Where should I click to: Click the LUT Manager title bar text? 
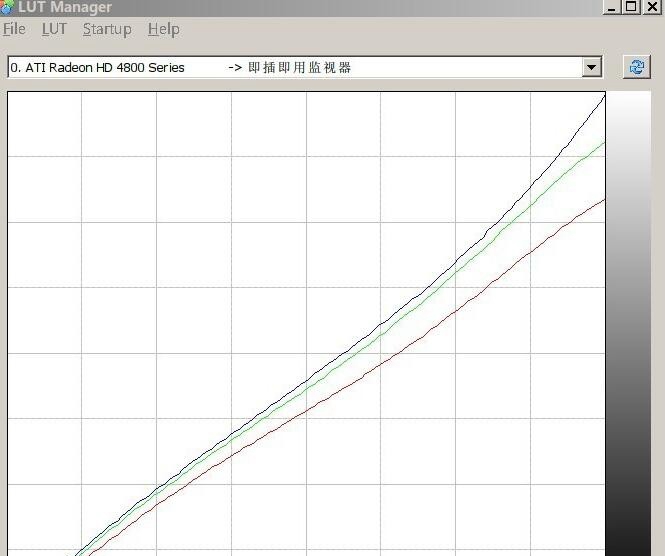65,7
